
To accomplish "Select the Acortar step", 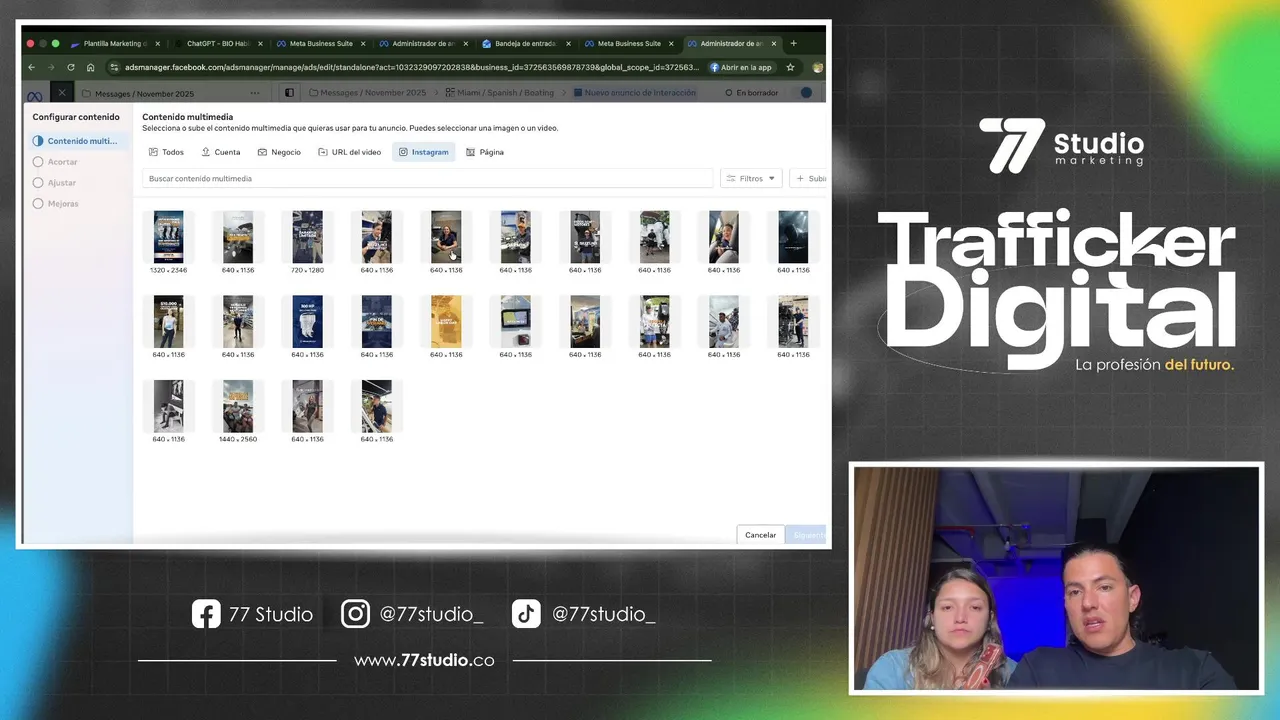I will click(55, 162).
